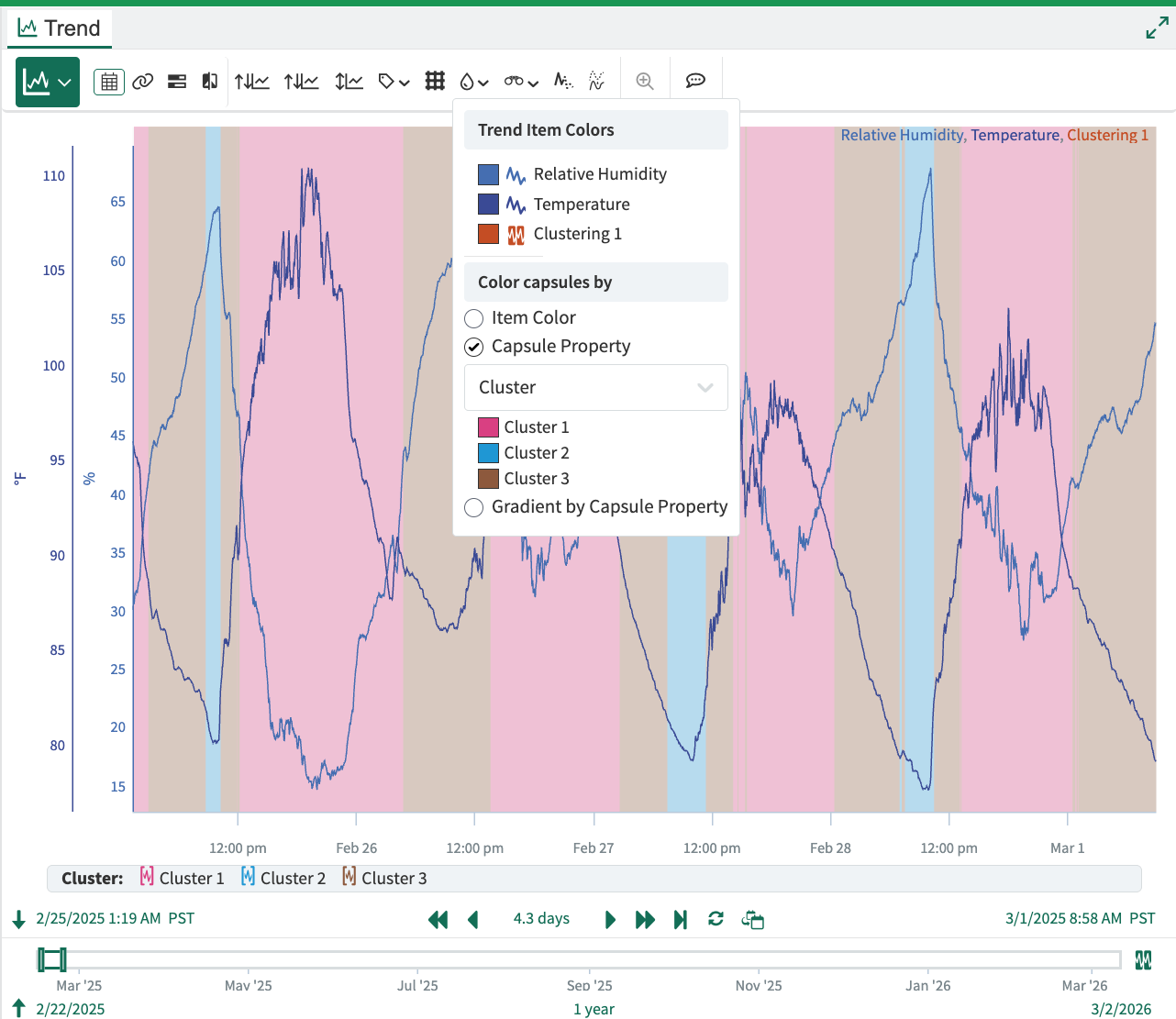Click the 4.3 days duration link
The image size is (1176, 1019).
coord(541,918)
